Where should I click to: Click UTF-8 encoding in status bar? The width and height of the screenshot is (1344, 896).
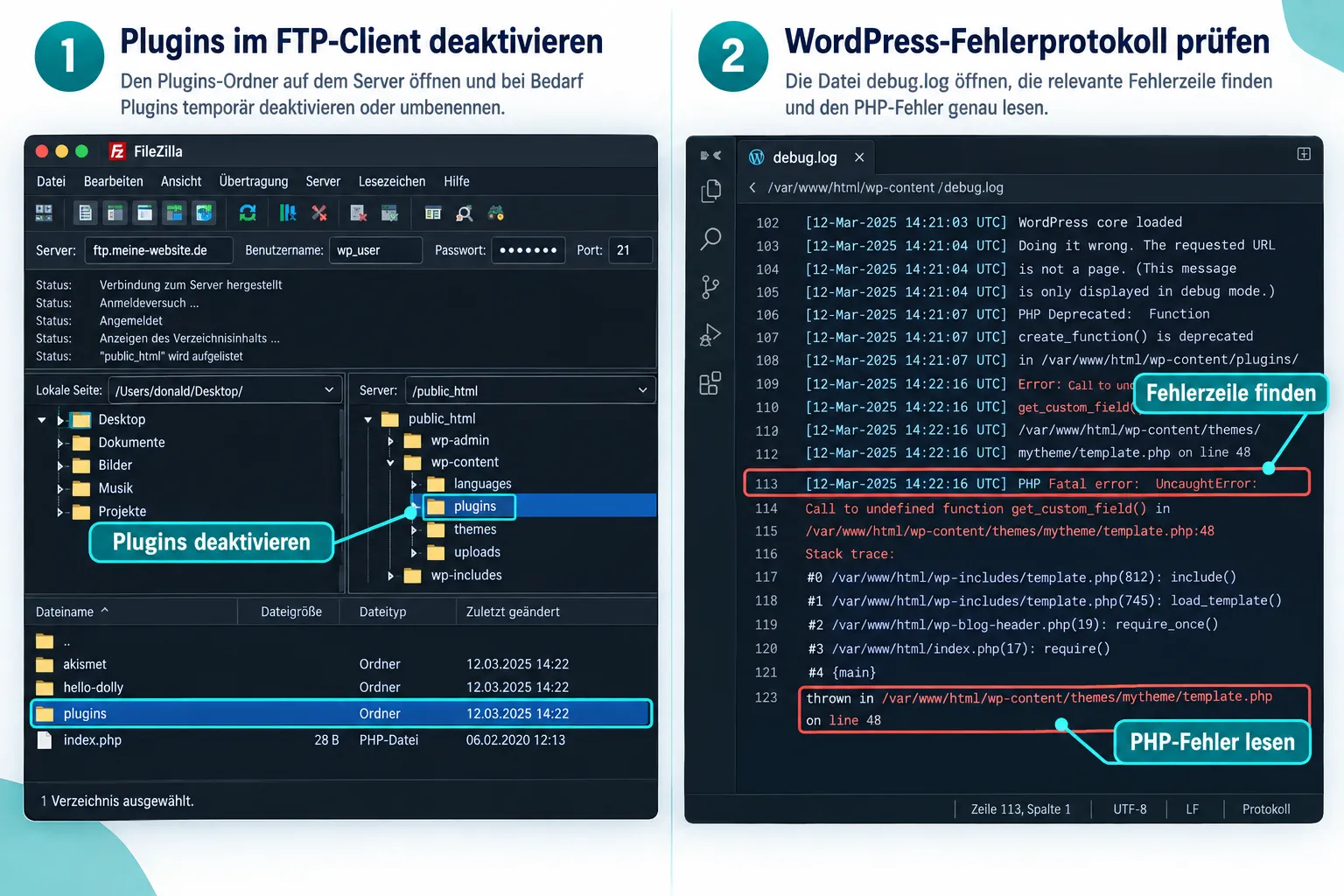[1130, 809]
